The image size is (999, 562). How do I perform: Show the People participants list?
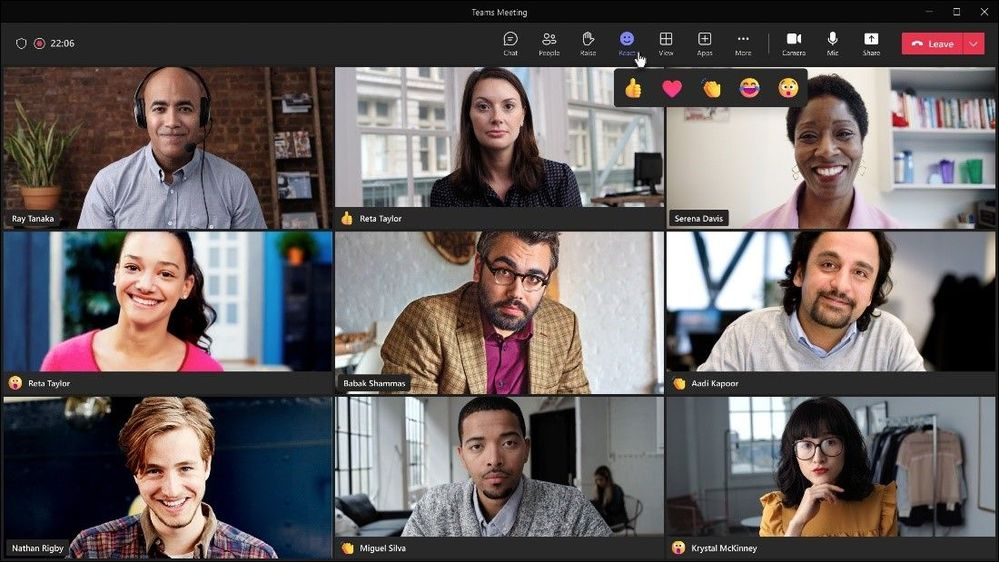(x=549, y=42)
